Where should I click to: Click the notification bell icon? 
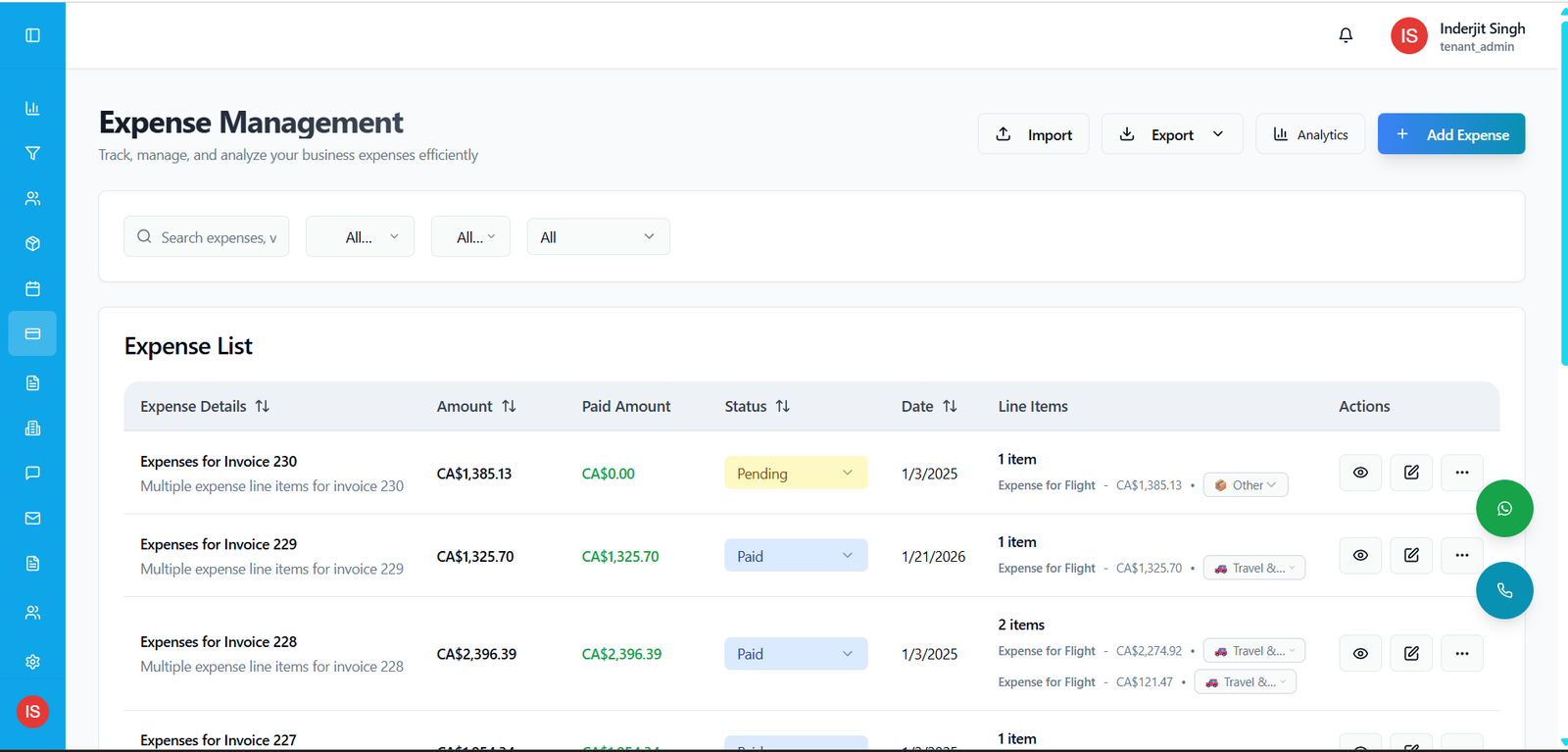(1346, 35)
